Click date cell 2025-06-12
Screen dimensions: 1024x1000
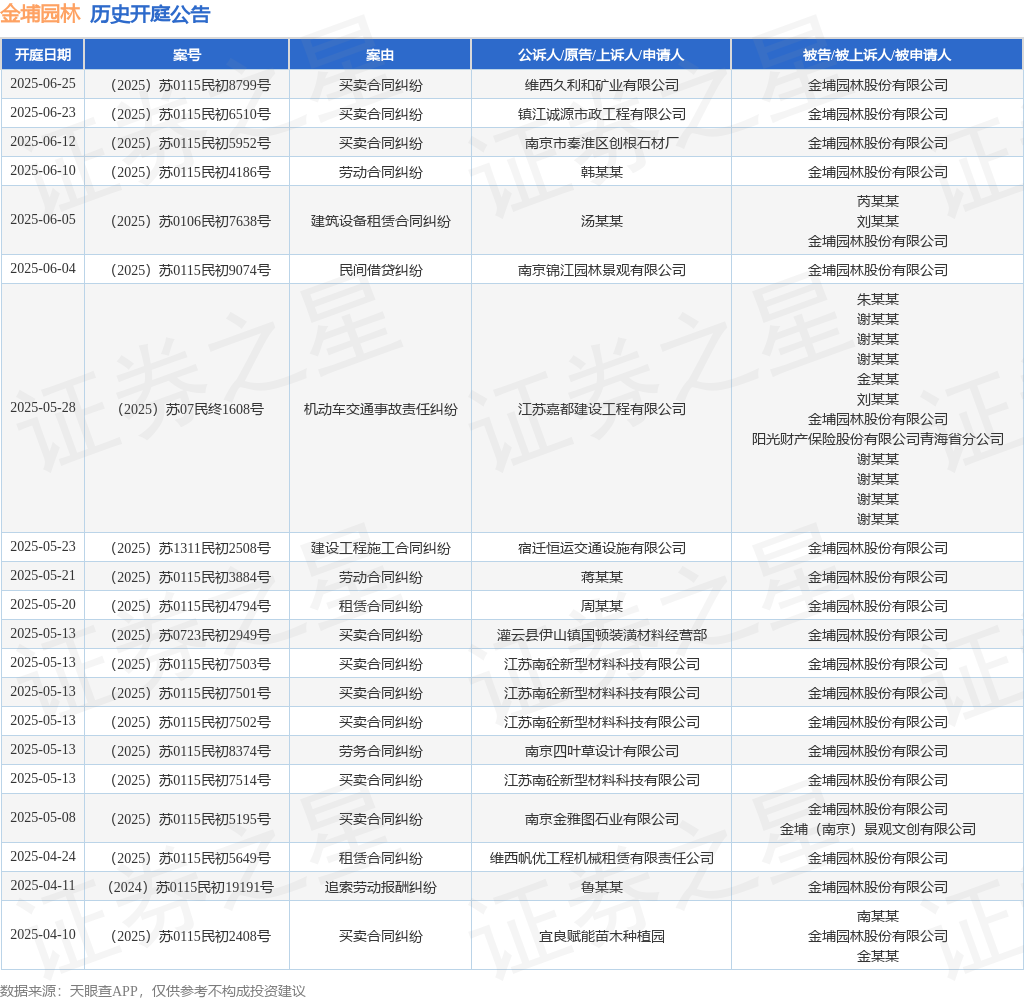42,141
